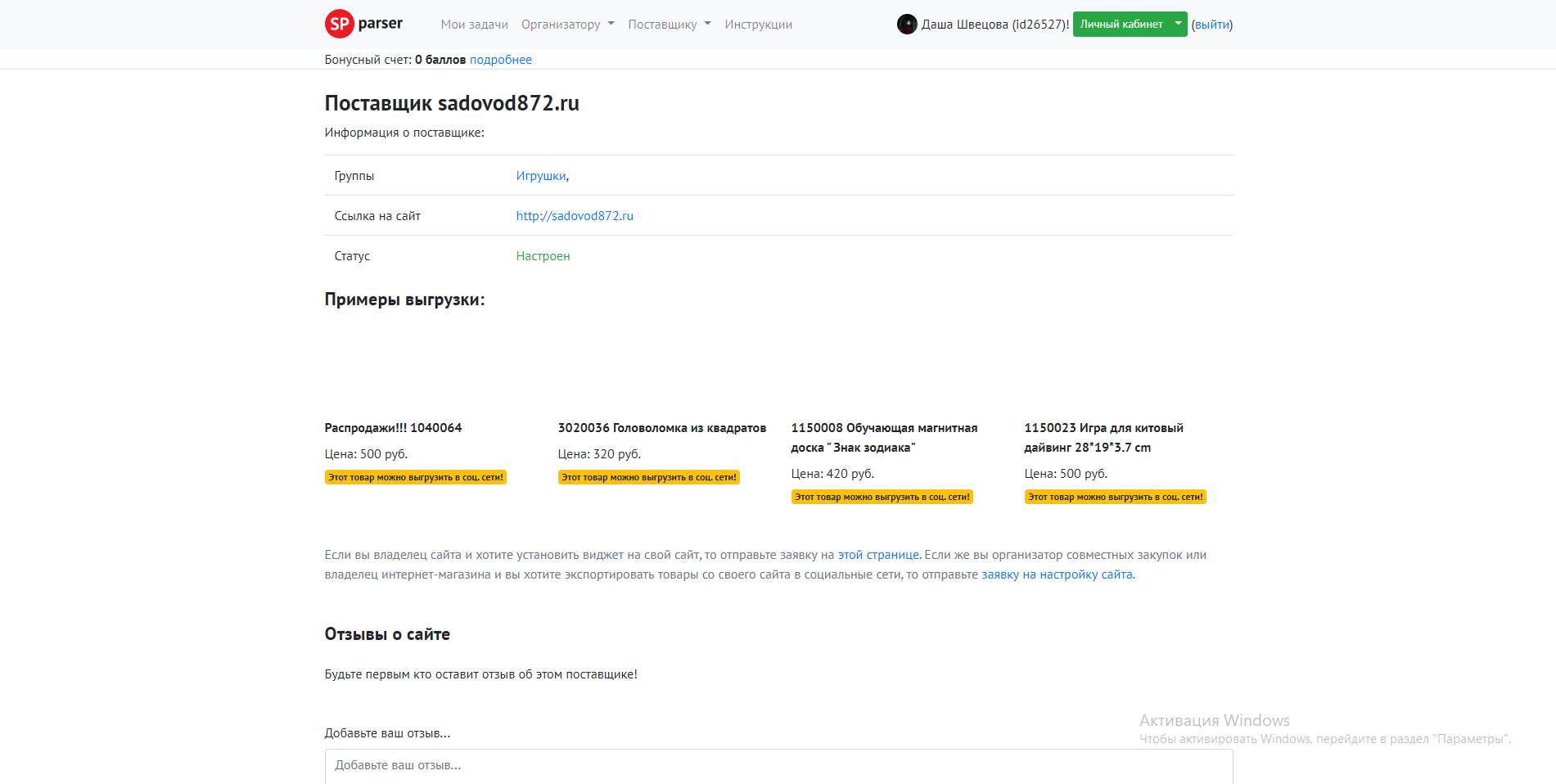Select the Настроен status text
Image resolution: width=1556 pixels, height=784 pixels.
pos(543,256)
